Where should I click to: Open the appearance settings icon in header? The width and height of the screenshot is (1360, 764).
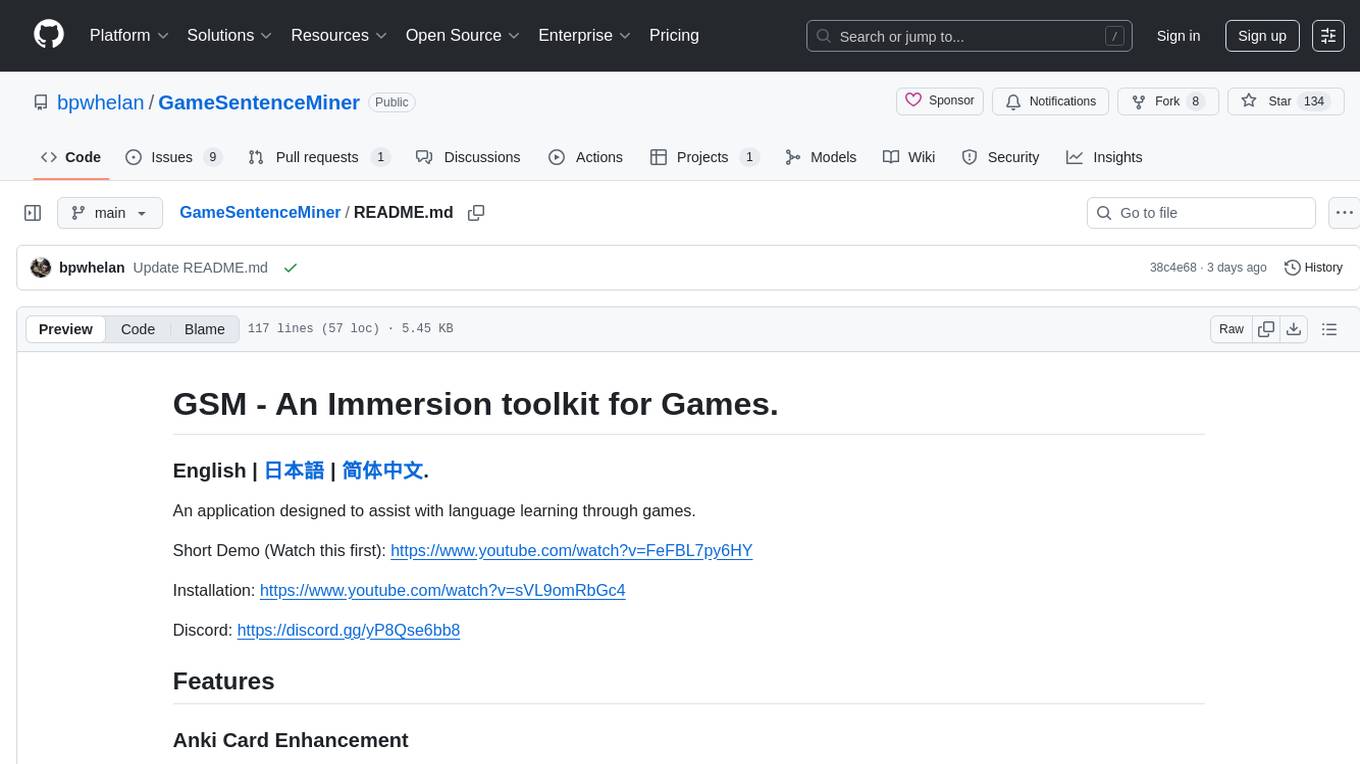coord(1328,36)
